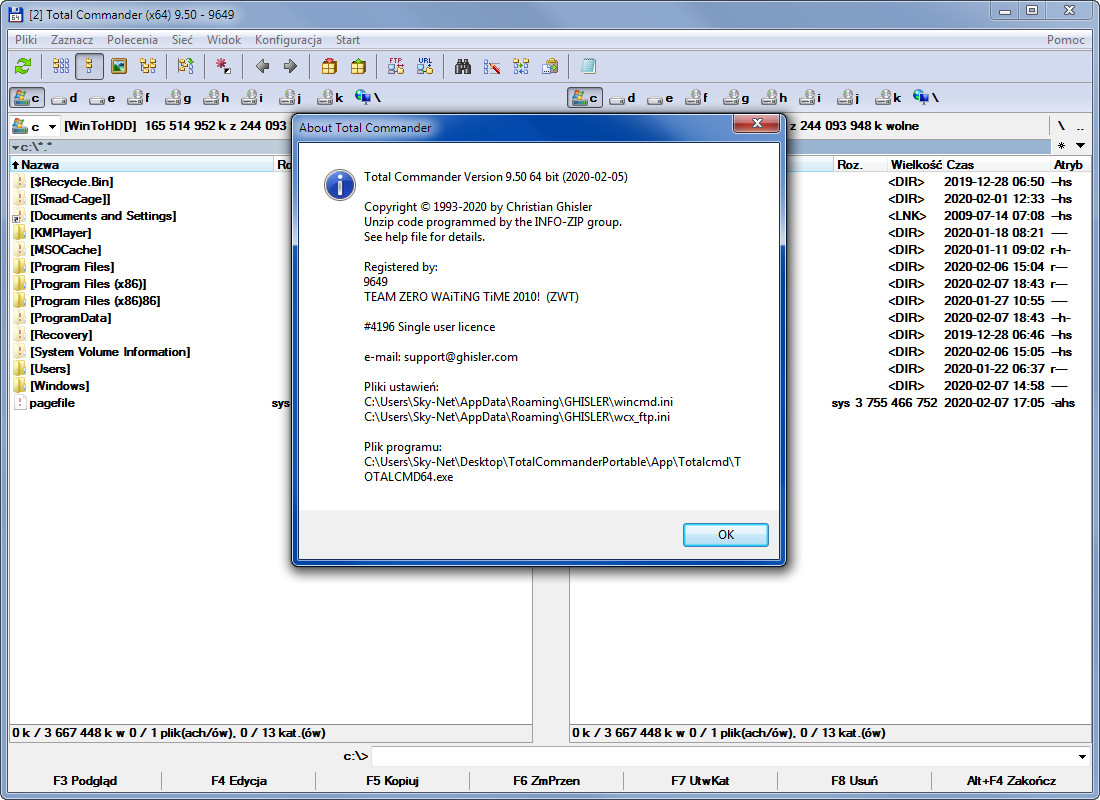Open the binoculars search icon
The width and height of the screenshot is (1100, 800).
463,67
